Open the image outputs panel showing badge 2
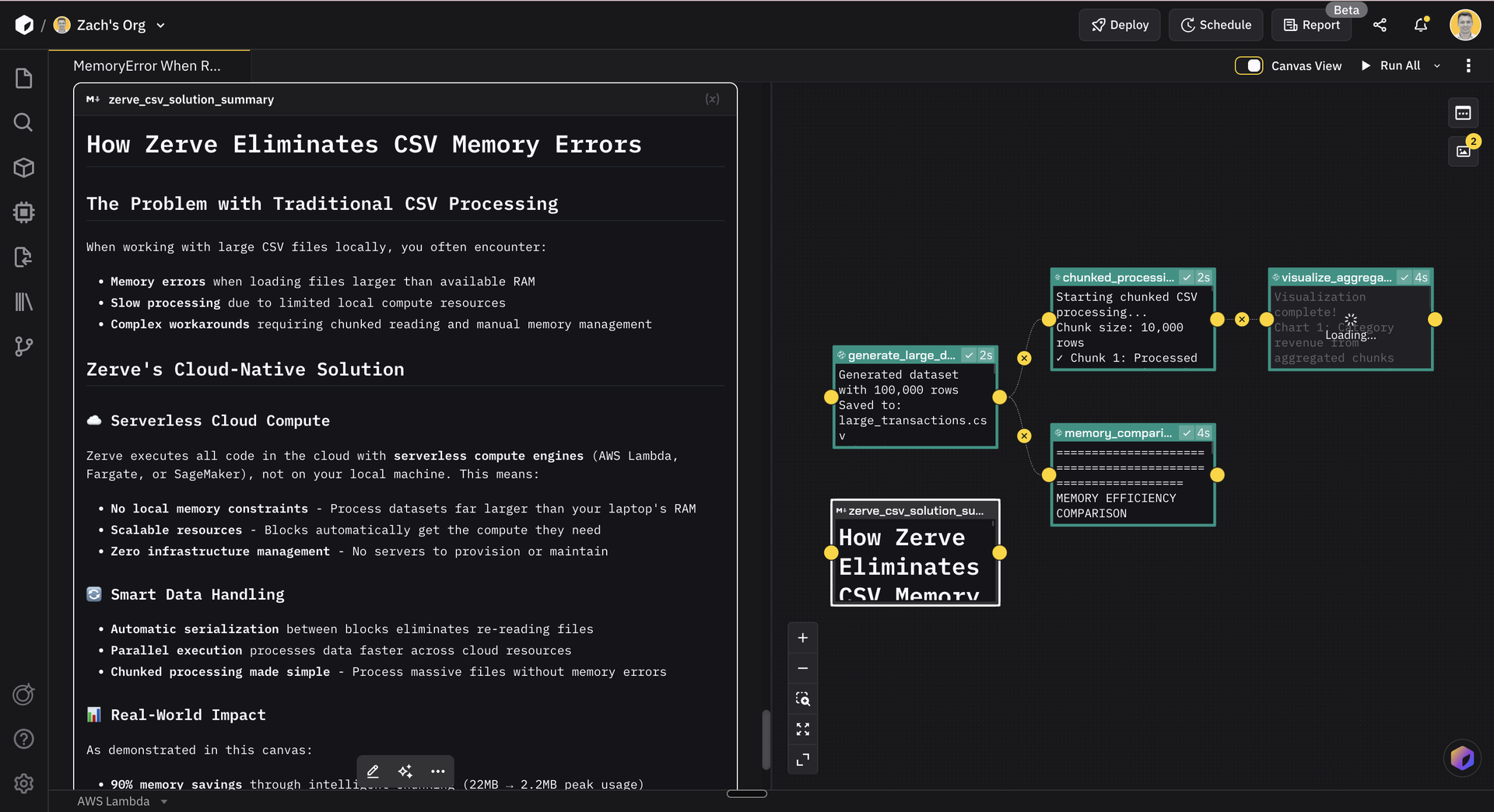This screenshot has height=812, width=1494. click(x=1463, y=152)
